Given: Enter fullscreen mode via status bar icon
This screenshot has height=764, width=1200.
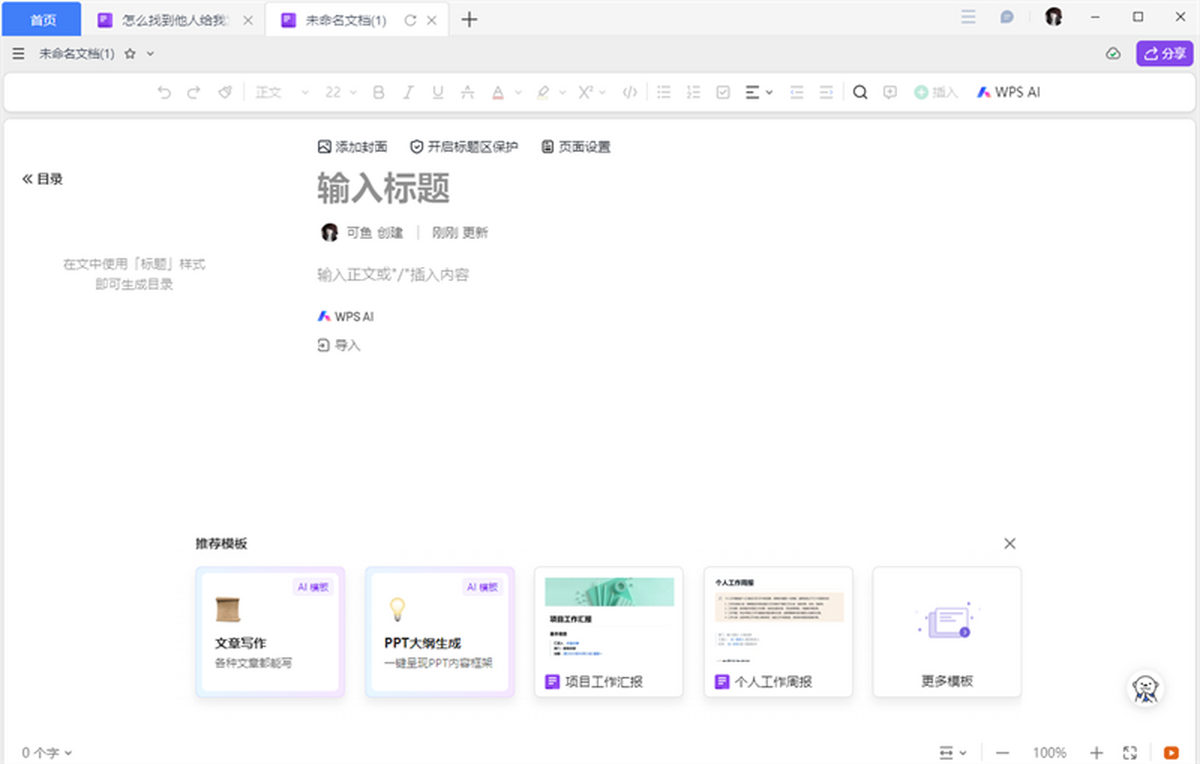Looking at the screenshot, I should tap(1131, 752).
